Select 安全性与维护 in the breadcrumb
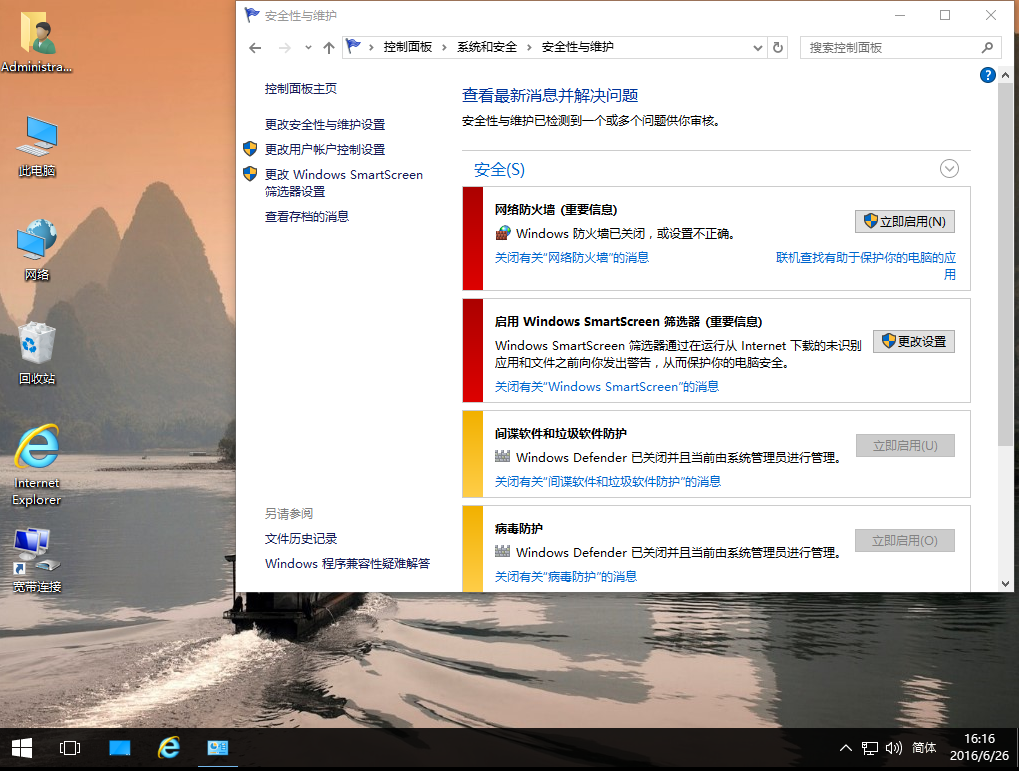The height and width of the screenshot is (771, 1019). tap(577, 47)
